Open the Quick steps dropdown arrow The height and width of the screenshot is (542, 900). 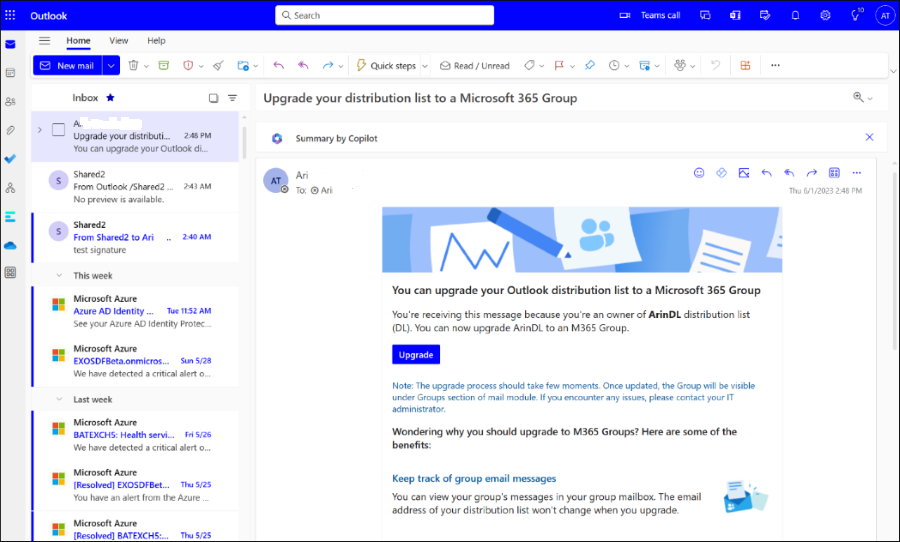[425, 66]
